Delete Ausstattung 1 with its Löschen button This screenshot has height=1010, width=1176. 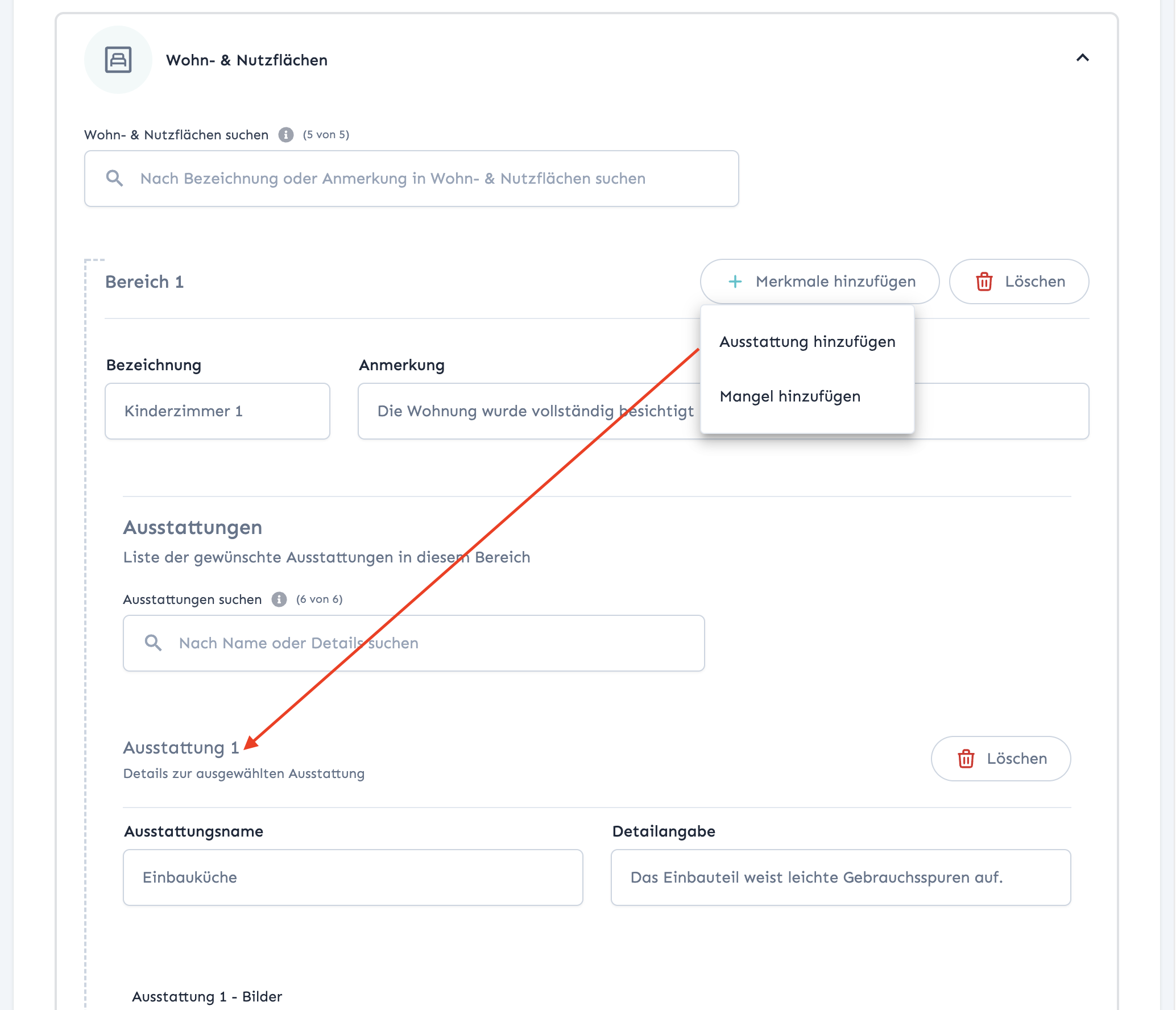1001,759
